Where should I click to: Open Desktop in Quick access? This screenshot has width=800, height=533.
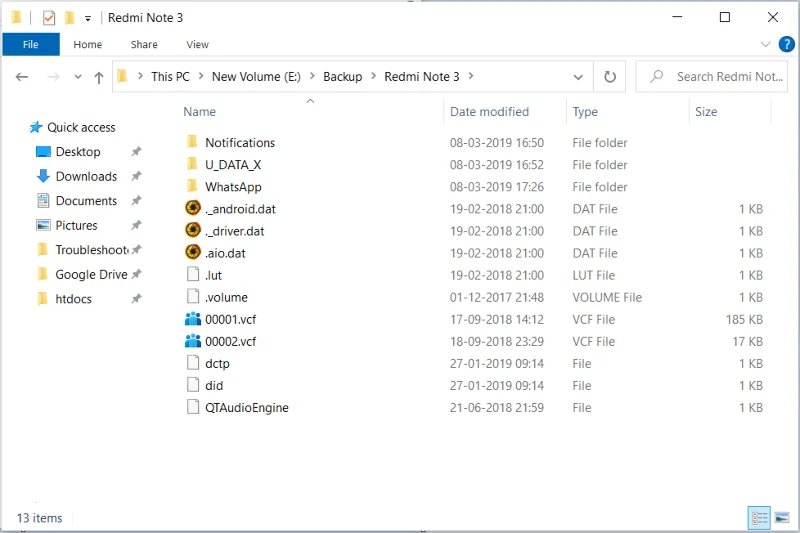[x=78, y=152]
